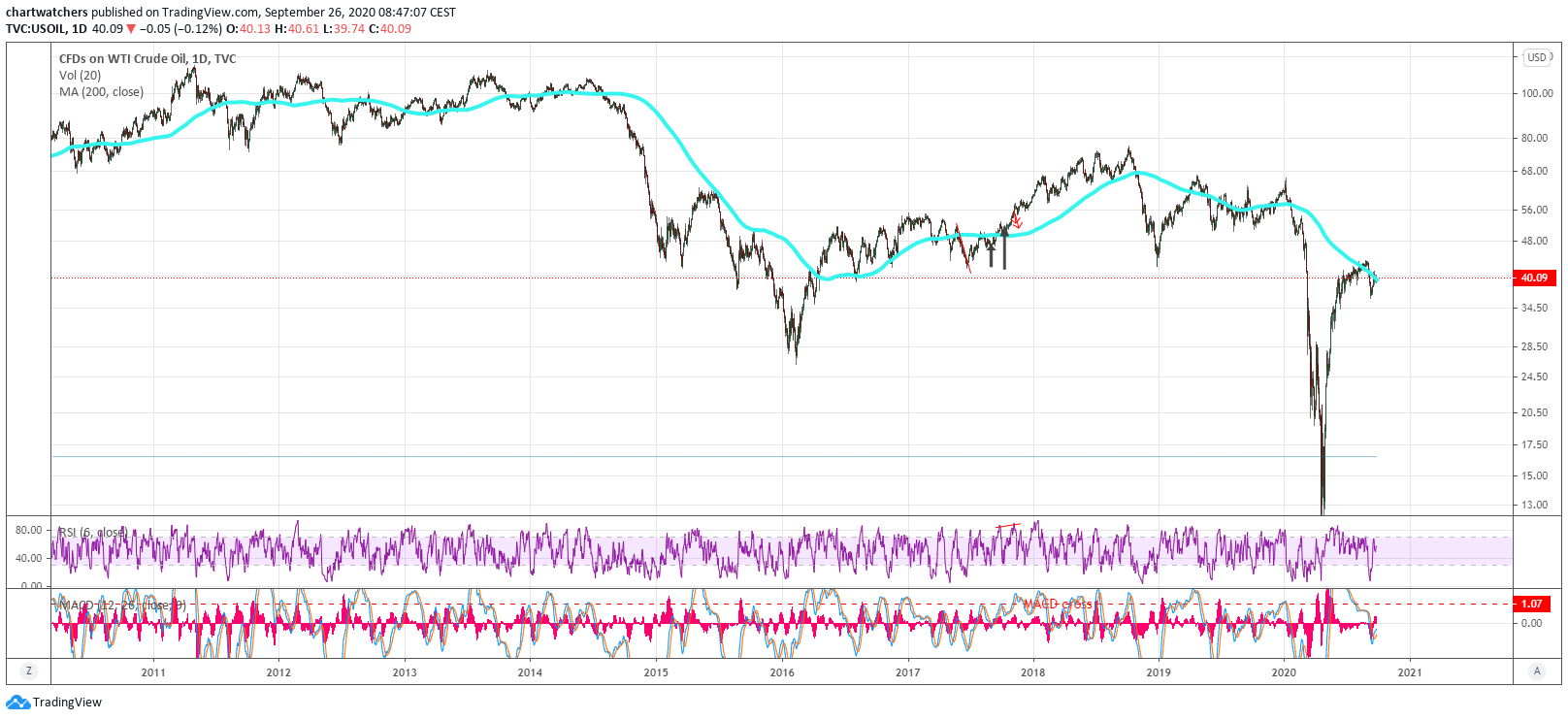Click the 48.00 price axis label

(x=1534, y=242)
